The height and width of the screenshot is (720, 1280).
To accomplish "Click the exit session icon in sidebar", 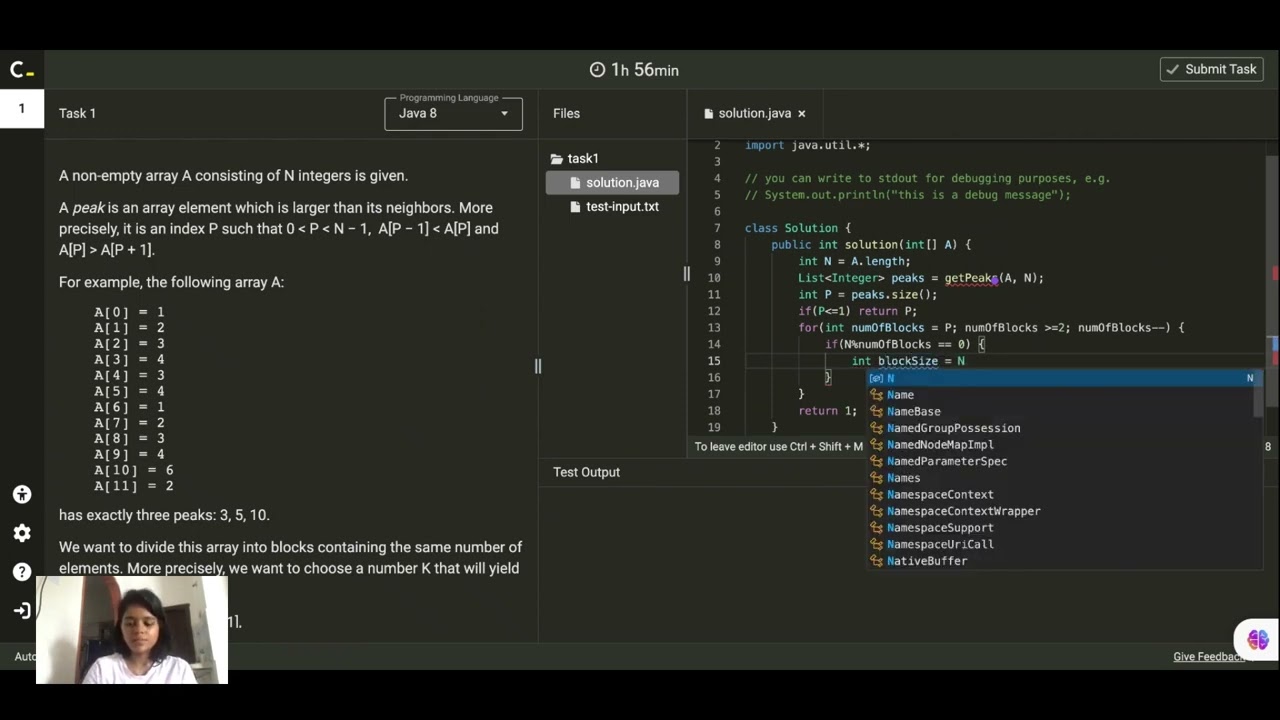I will [x=22, y=610].
